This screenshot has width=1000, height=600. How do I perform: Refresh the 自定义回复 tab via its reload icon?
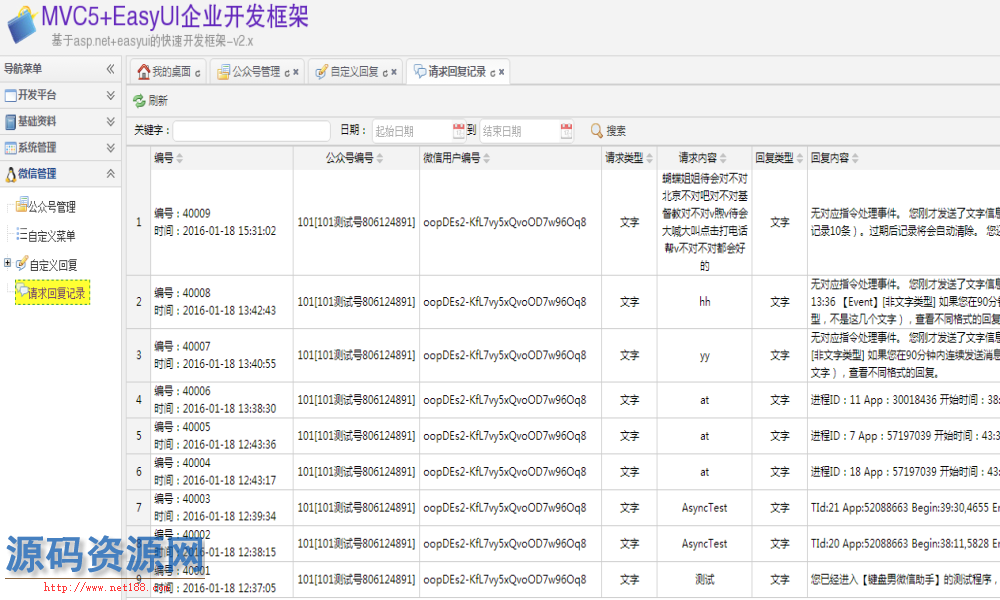pyautogui.click(x=384, y=73)
